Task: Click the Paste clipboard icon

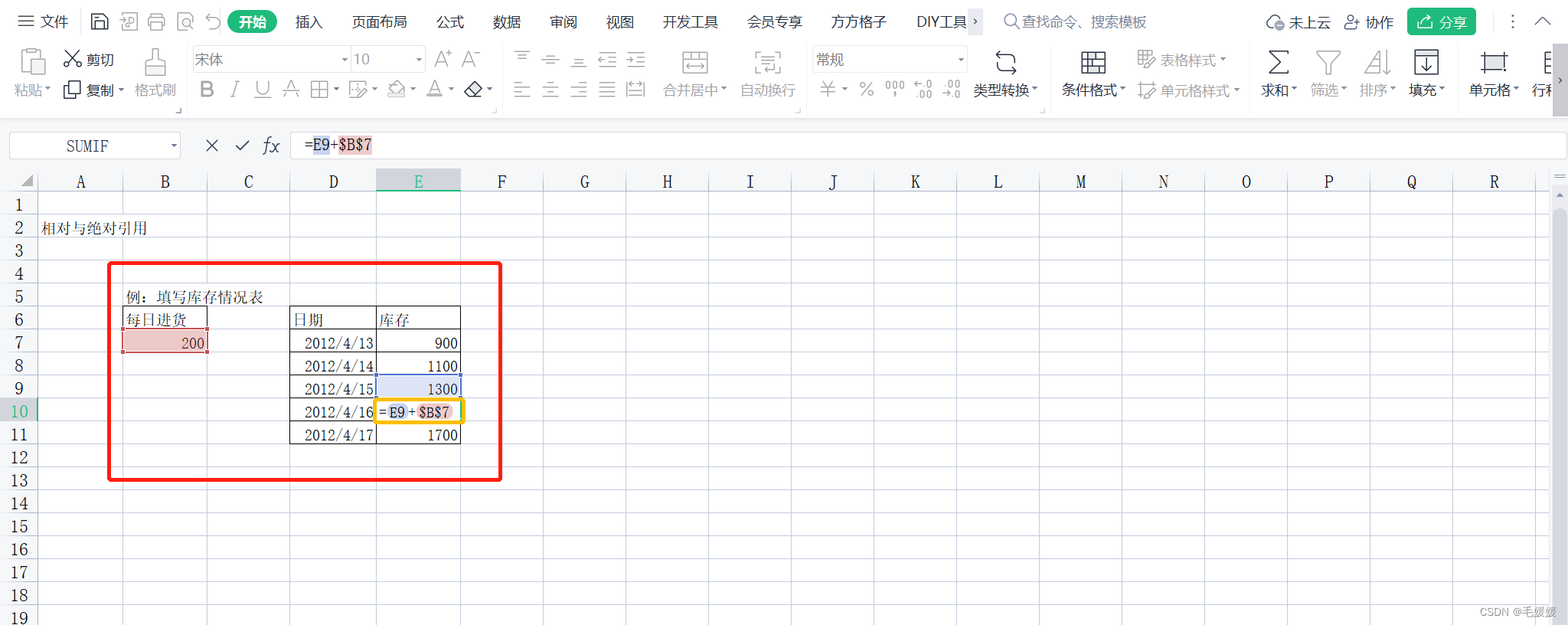Action: pos(33,61)
